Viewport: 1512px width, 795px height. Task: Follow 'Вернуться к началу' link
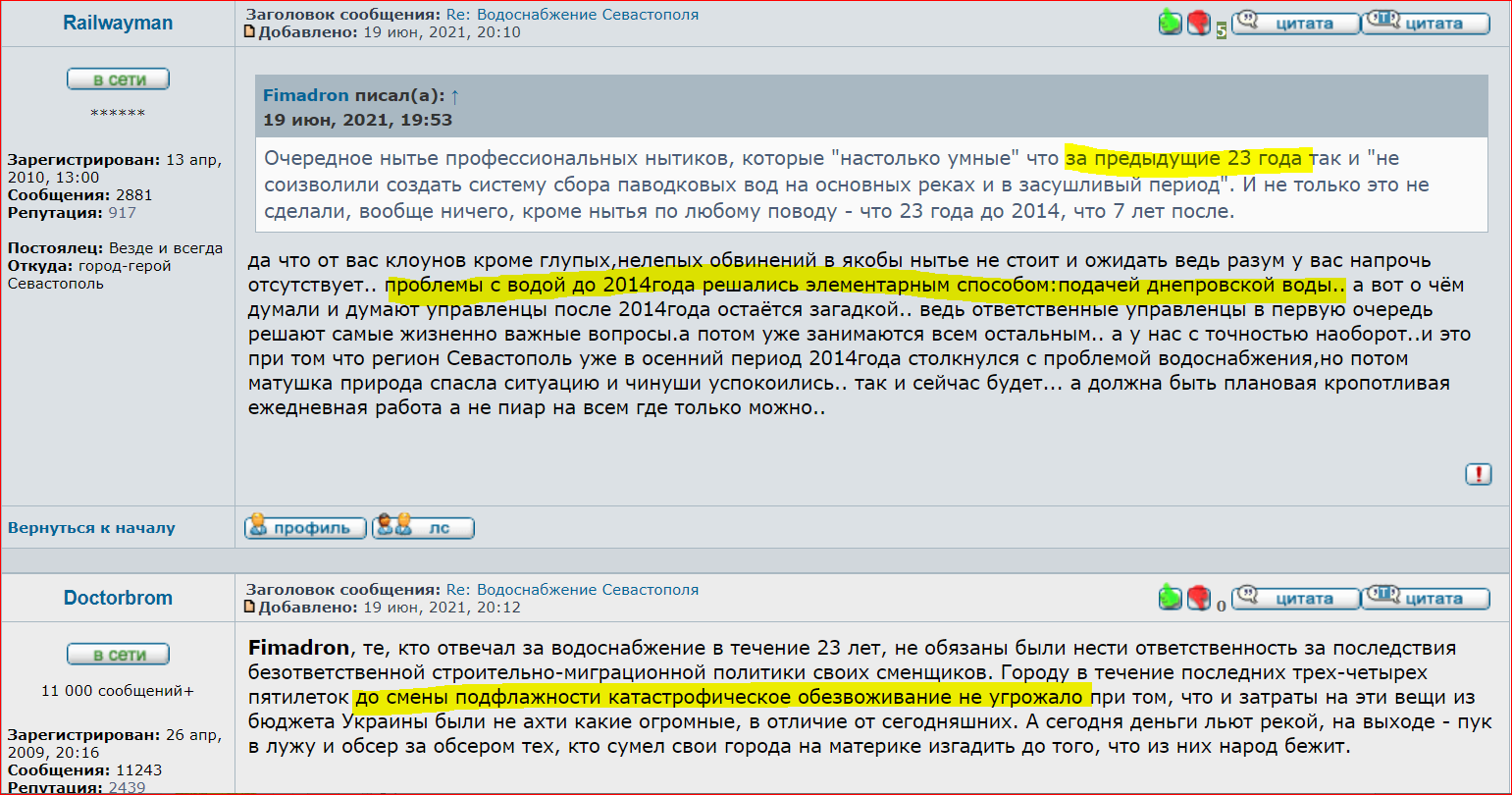click(x=91, y=528)
